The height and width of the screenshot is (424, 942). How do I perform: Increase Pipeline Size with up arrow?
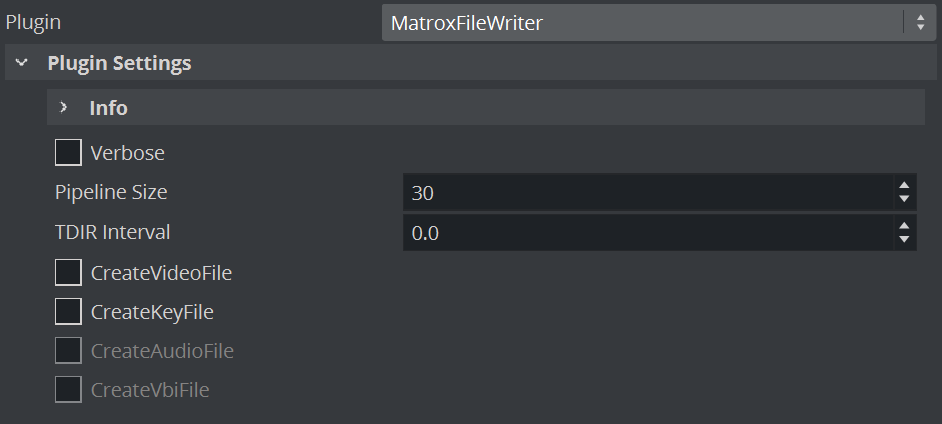click(904, 186)
